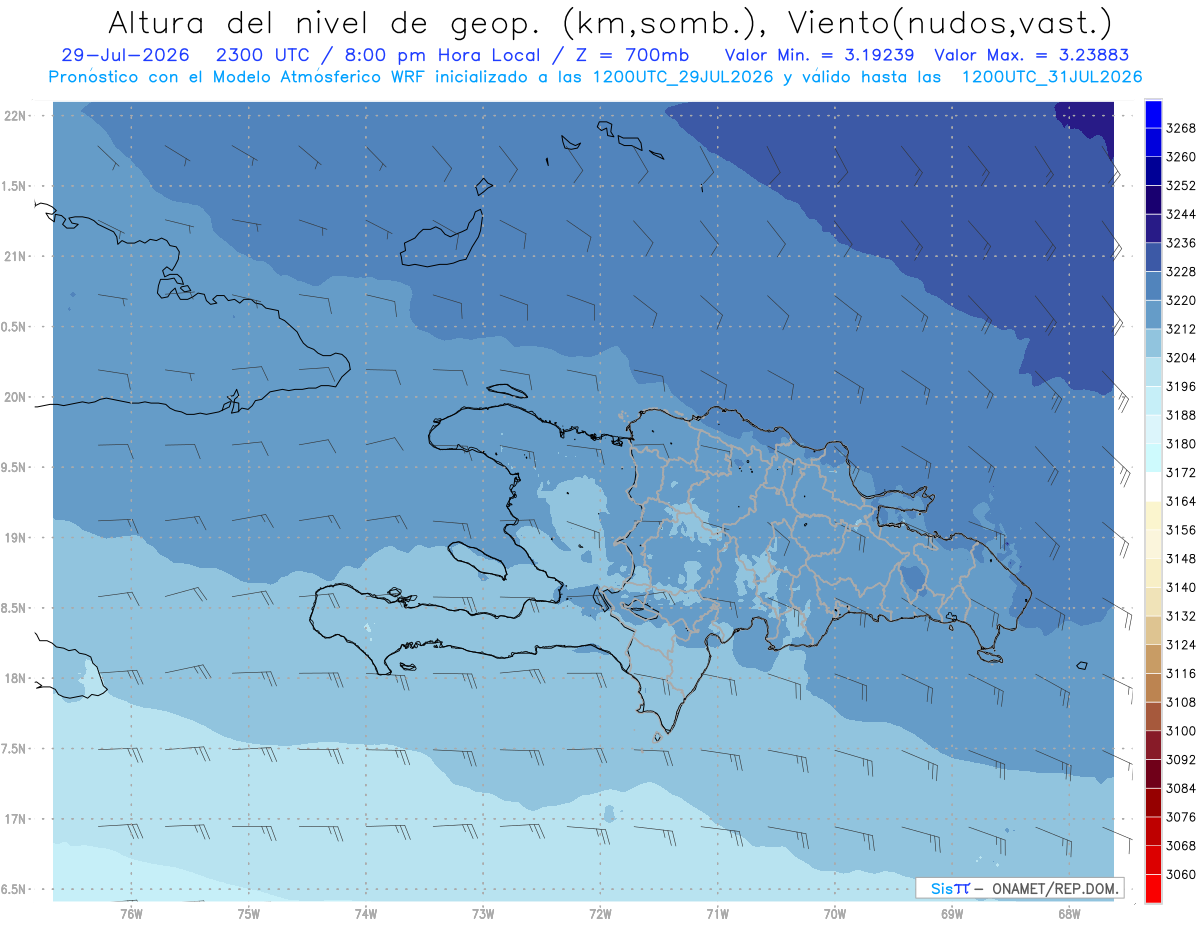Click the '3164' color bar value
The height and width of the screenshot is (927, 1200).
pyautogui.click(x=1182, y=501)
